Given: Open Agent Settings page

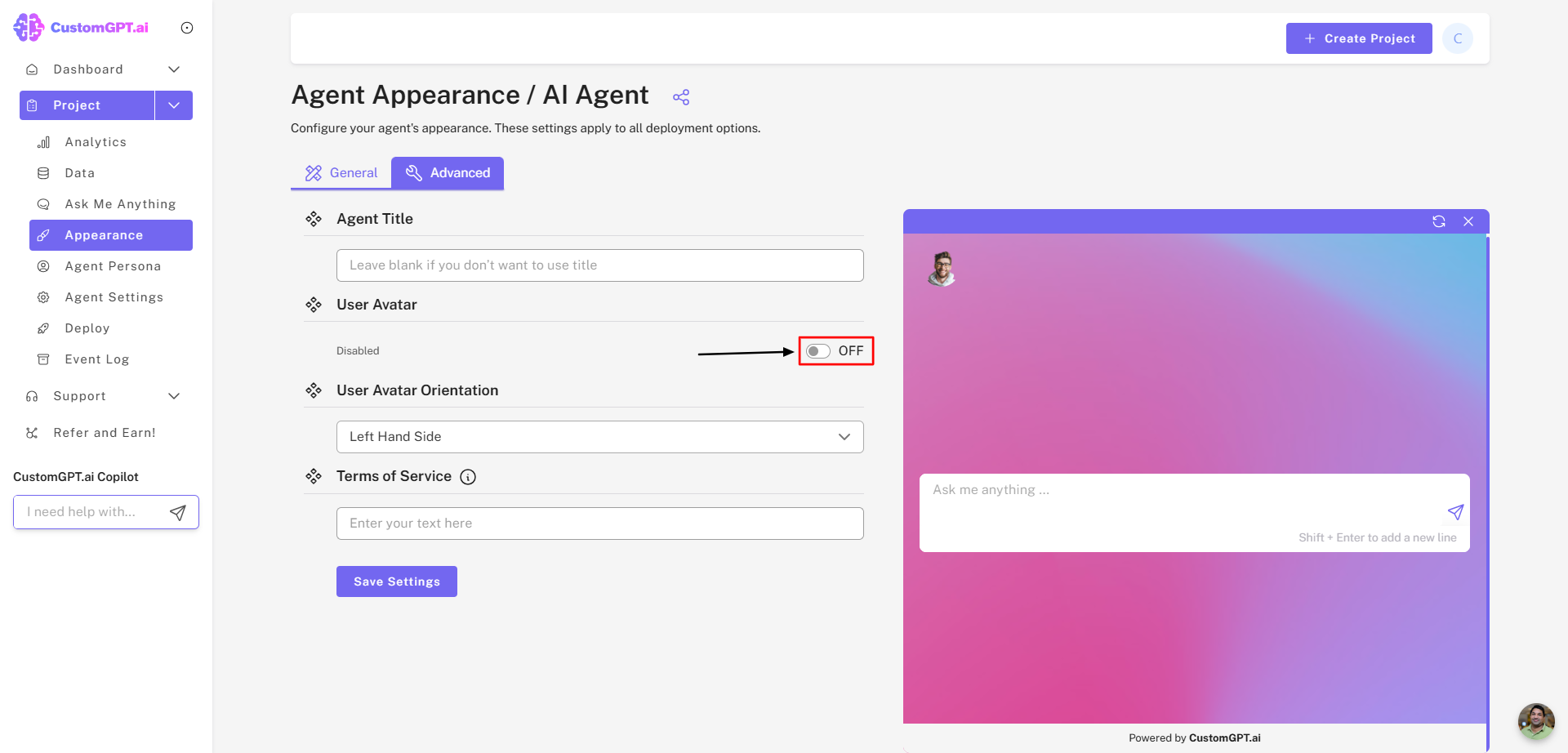Looking at the screenshot, I should point(111,297).
